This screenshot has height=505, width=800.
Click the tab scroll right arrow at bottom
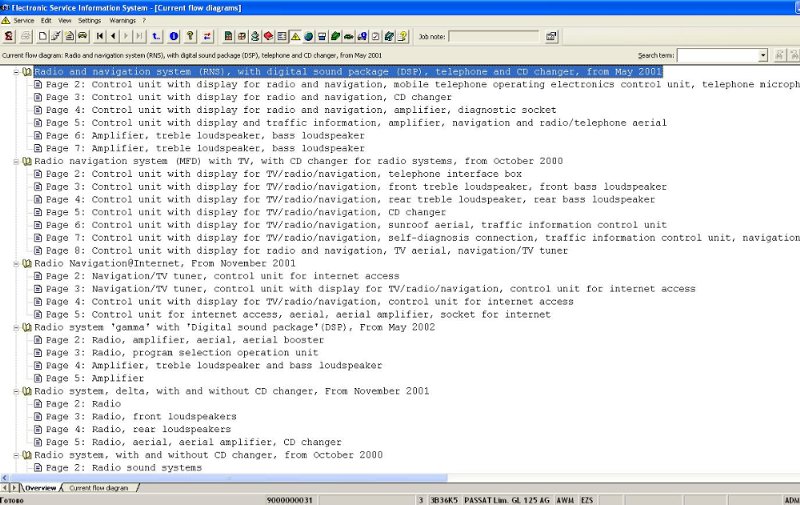tap(14, 488)
